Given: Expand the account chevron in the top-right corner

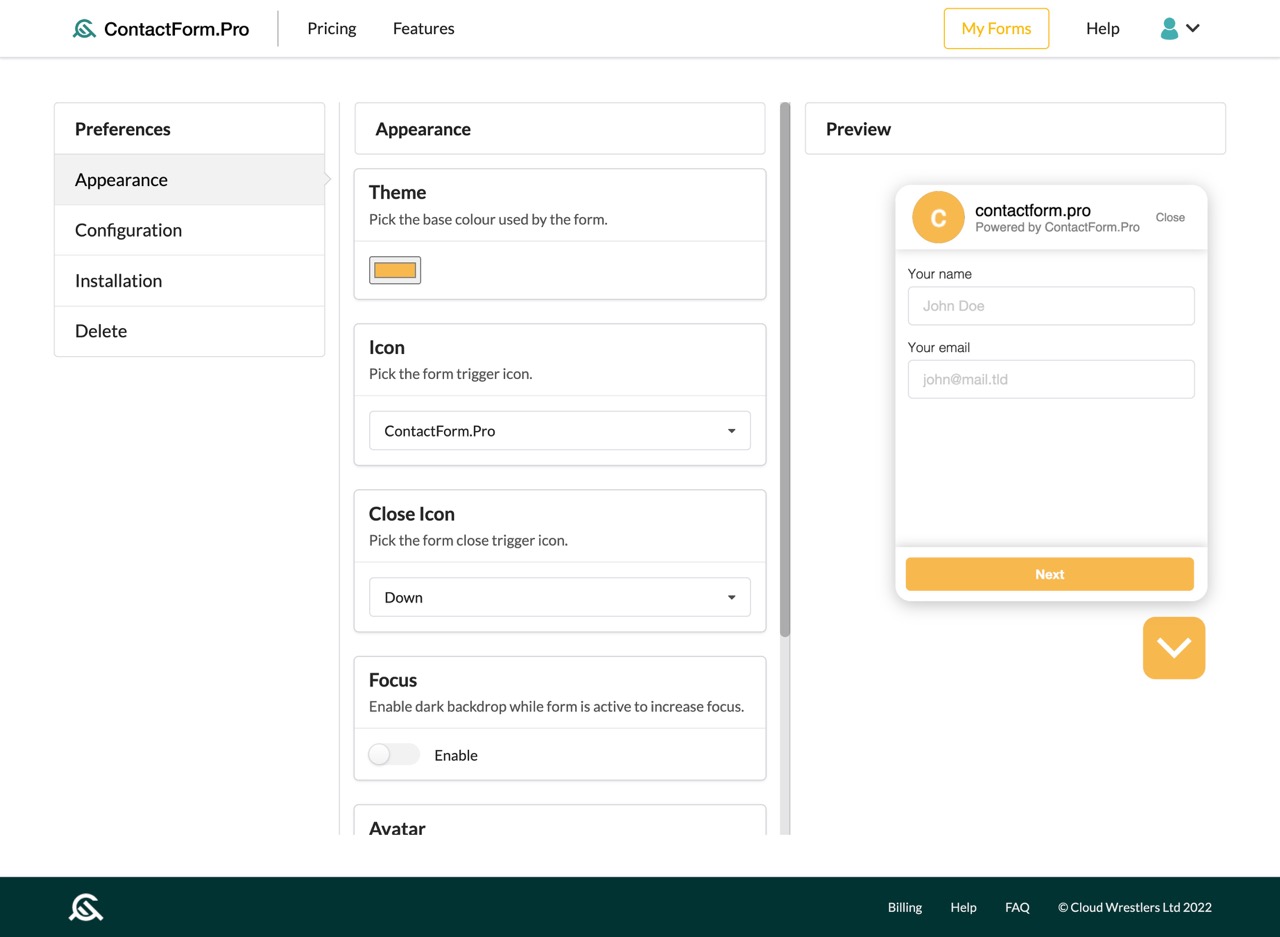Looking at the screenshot, I should tap(1192, 28).
